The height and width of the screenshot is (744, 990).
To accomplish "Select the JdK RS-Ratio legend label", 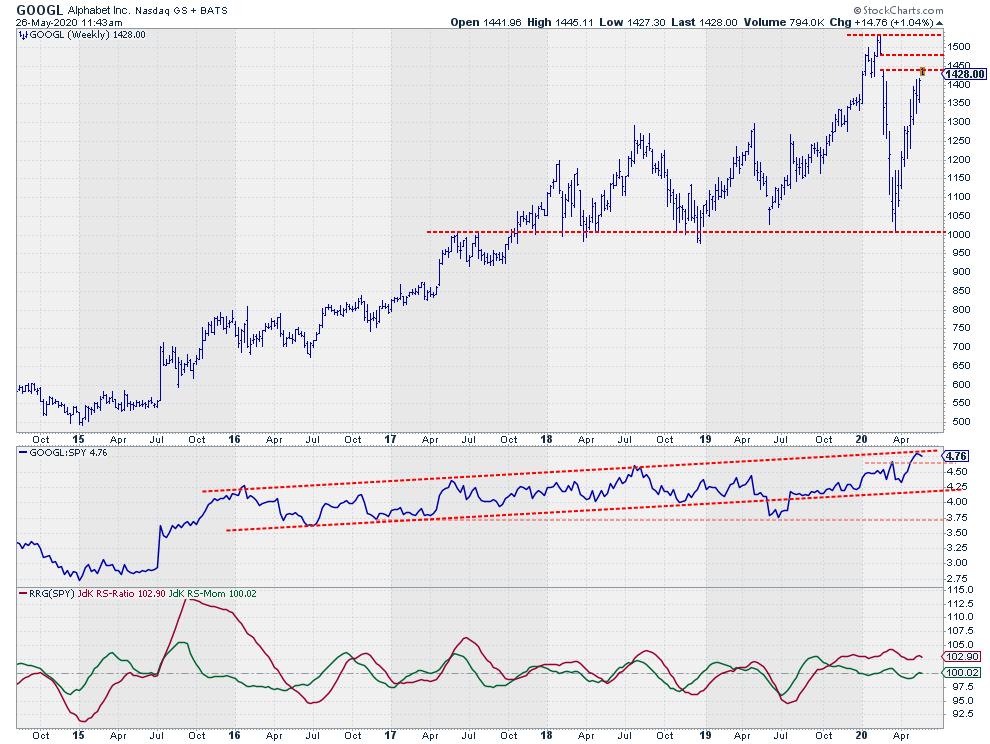I will click(108, 593).
